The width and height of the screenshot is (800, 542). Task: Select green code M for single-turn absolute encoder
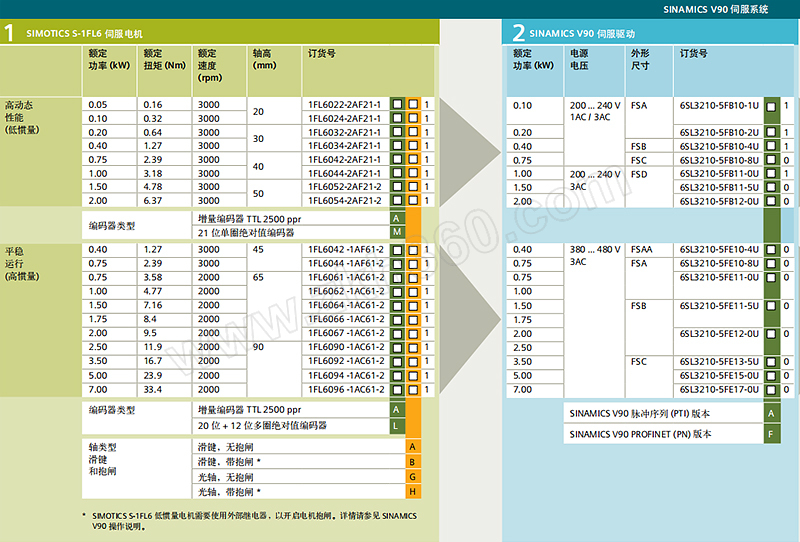tap(397, 232)
